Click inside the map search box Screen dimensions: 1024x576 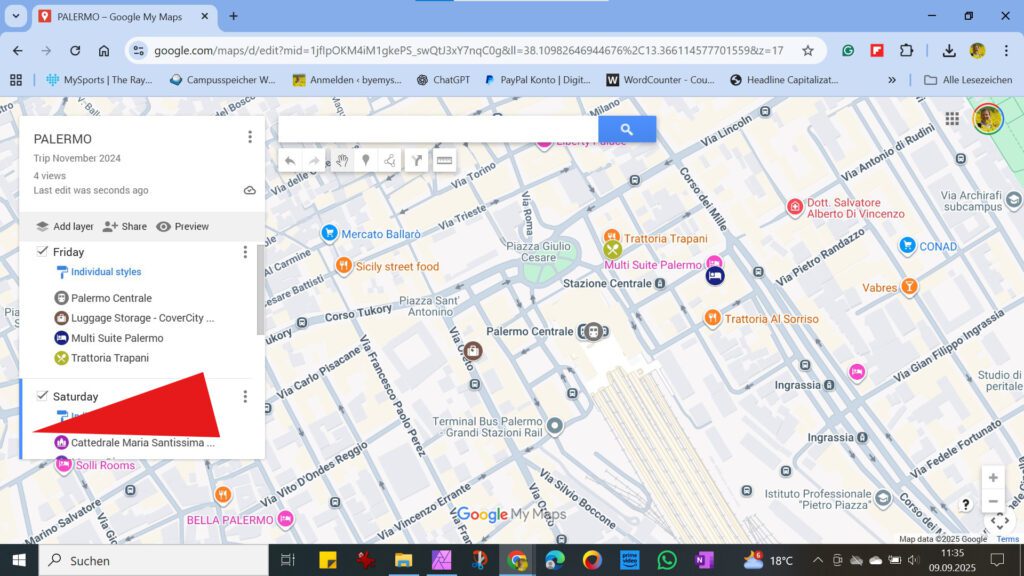point(437,129)
